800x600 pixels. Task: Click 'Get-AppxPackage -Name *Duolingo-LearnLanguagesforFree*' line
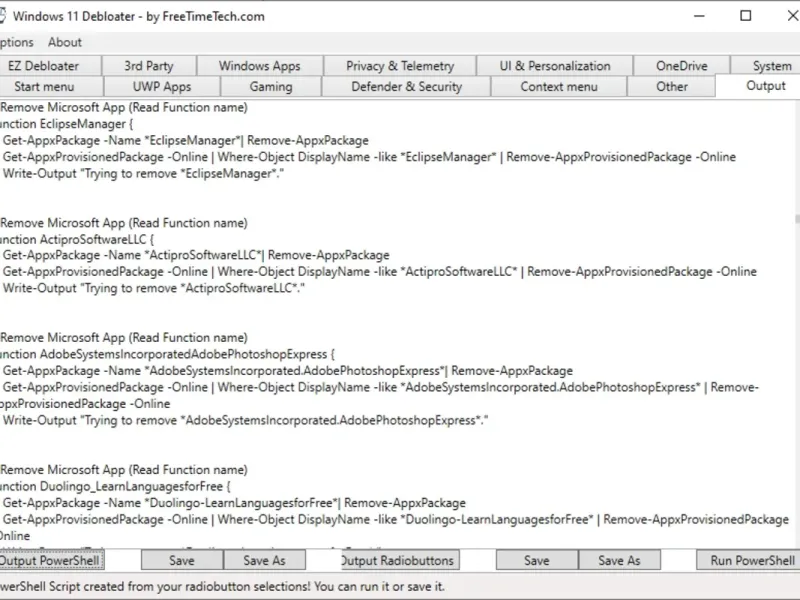pos(234,503)
